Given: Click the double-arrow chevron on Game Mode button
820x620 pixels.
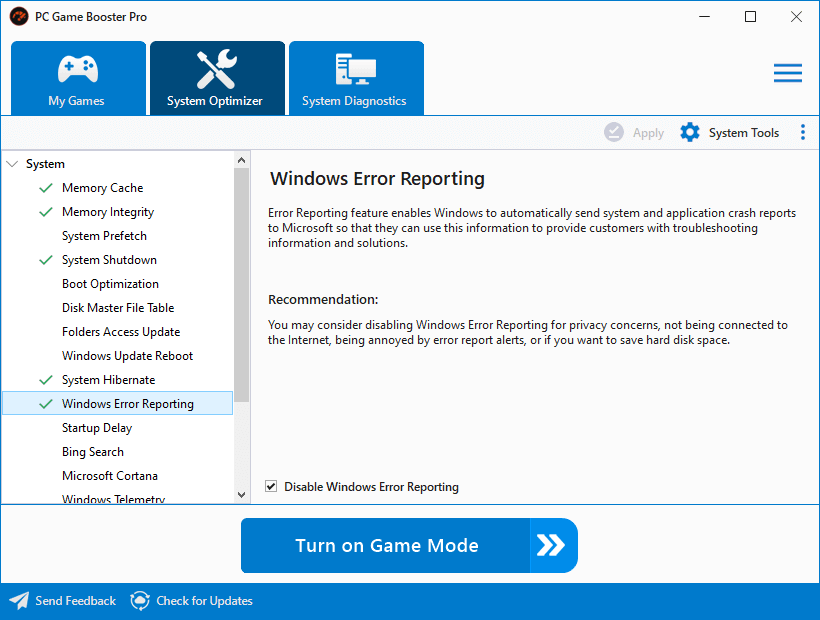Looking at the screenshot, I should [x=551, y=546].
